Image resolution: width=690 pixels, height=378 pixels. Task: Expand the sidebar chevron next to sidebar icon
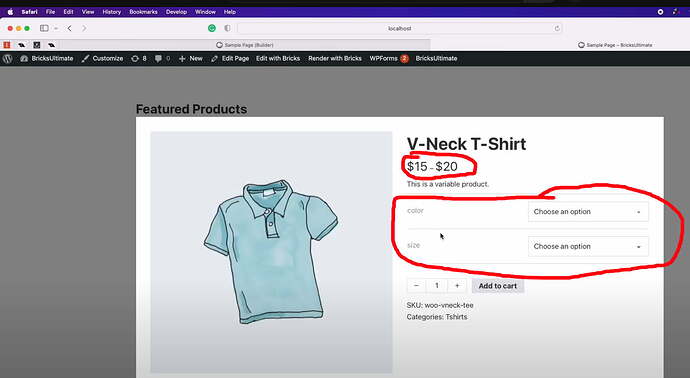[56, 28]
